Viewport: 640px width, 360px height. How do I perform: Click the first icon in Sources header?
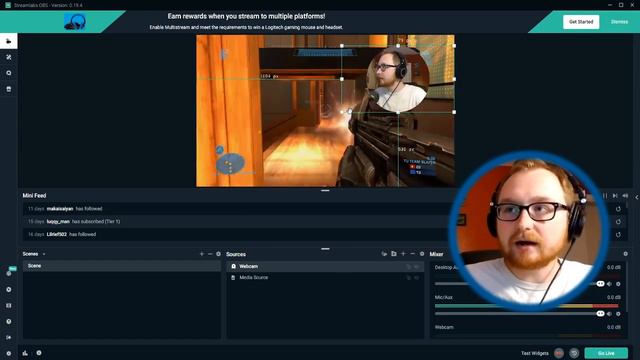pyautogui.click(x=384, y=254)
